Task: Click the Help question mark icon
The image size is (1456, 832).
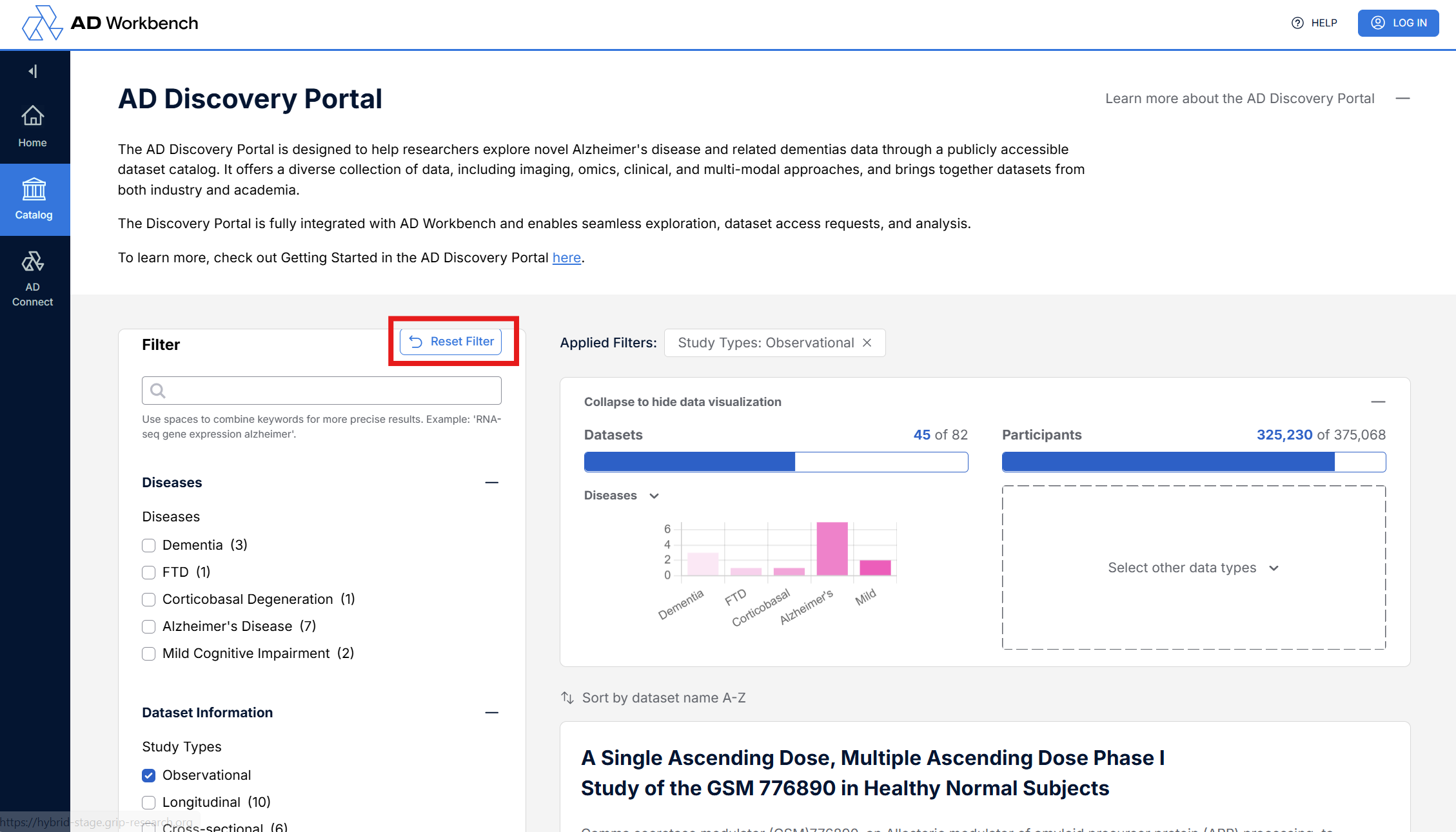Action: coord(1297,23)
